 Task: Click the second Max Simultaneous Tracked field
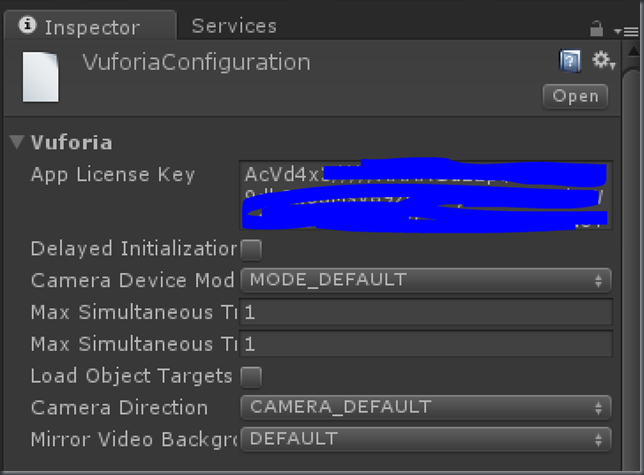[426, 344]
